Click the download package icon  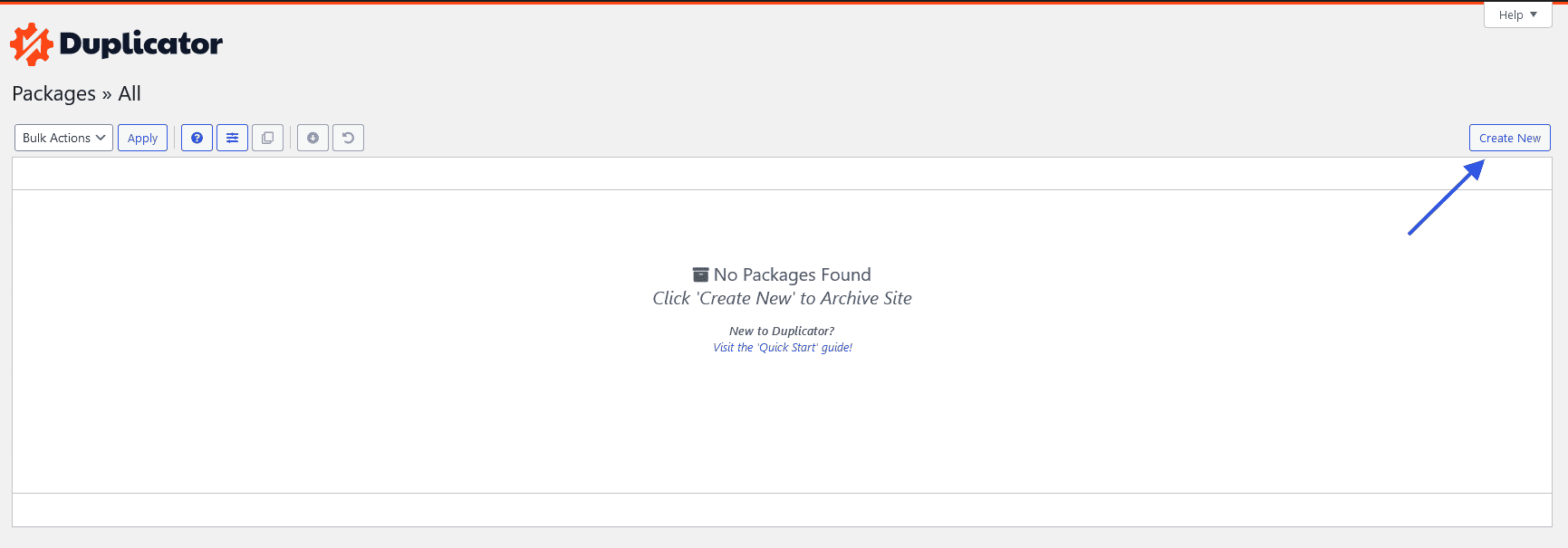[x=313, y=137]
